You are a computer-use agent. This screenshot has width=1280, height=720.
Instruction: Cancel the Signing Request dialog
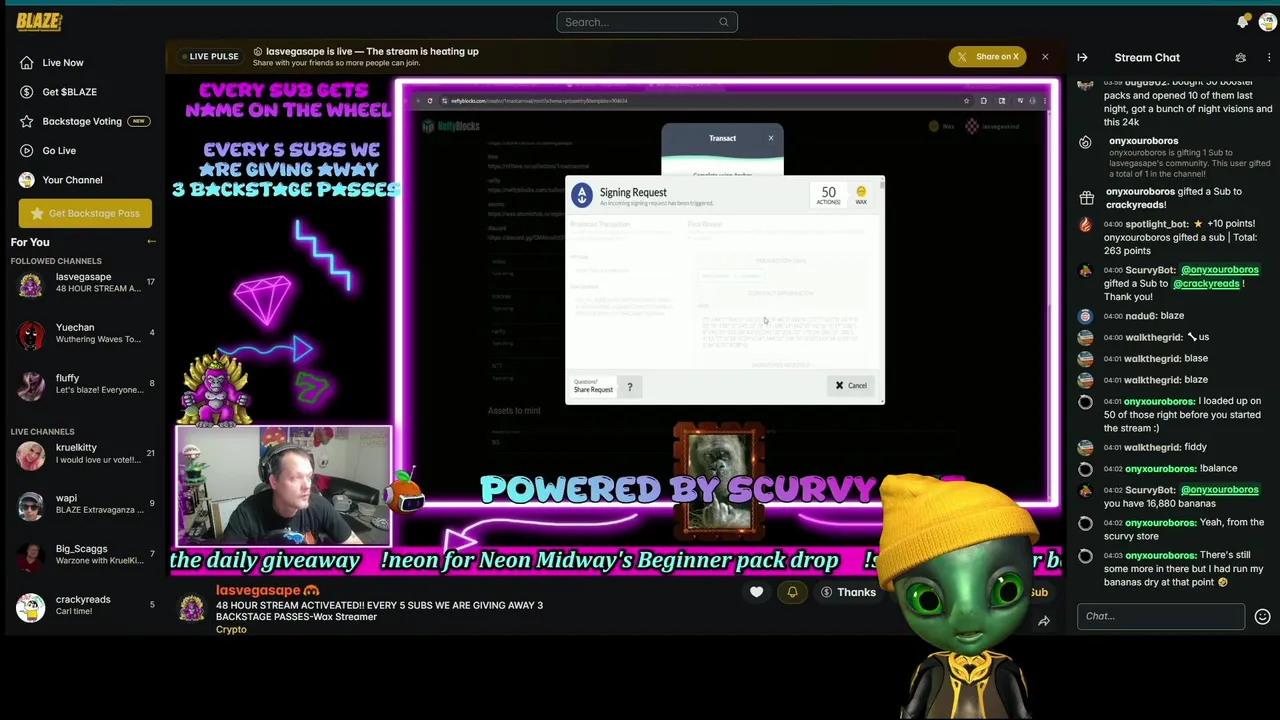pyautogui.click(x=852, y=386)
